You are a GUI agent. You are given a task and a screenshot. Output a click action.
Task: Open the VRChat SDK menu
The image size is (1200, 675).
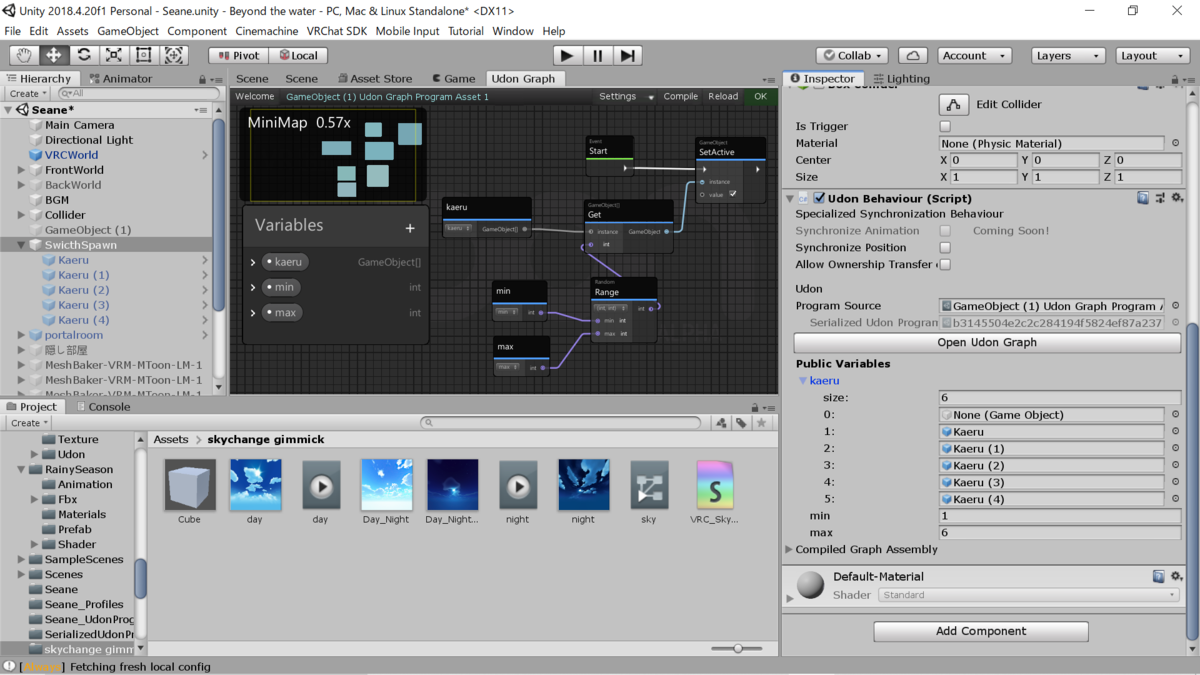tap(337, 31)
